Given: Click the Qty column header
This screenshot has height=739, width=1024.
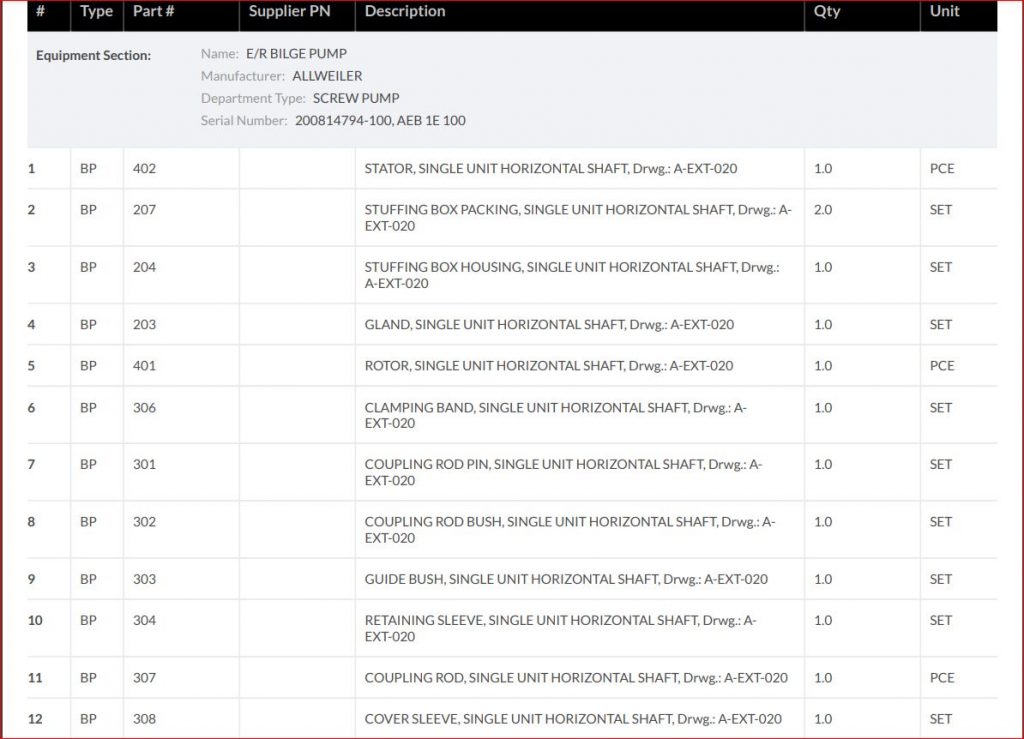Looking at the screenshot, I should [827, 12].
